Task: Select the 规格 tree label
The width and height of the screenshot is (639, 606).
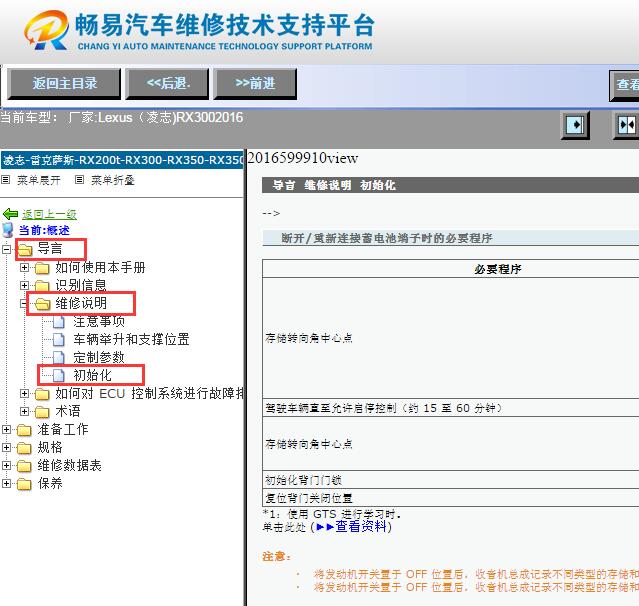Action: click(x=50, y=447)
